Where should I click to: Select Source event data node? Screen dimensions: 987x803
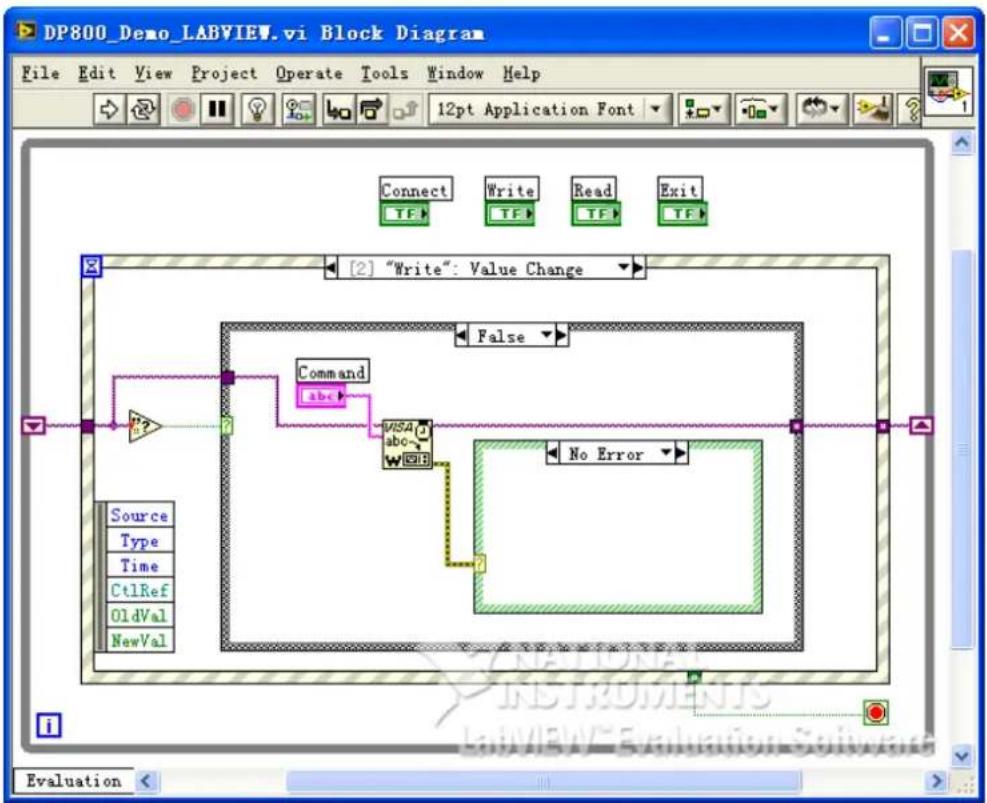[x=139, y=515]
